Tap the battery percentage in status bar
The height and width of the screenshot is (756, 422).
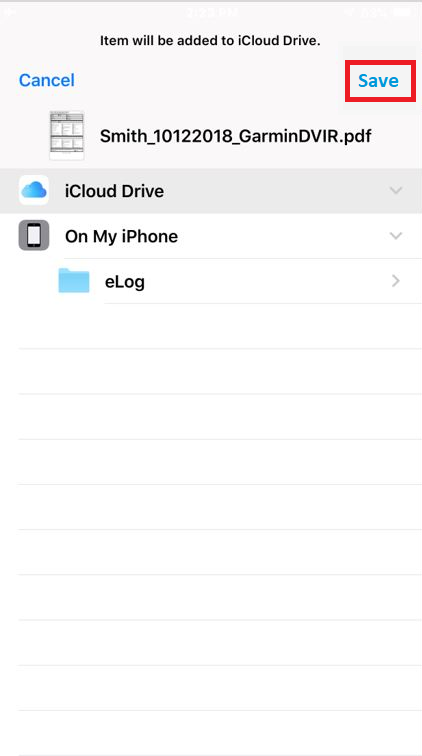tap(373, 13)
